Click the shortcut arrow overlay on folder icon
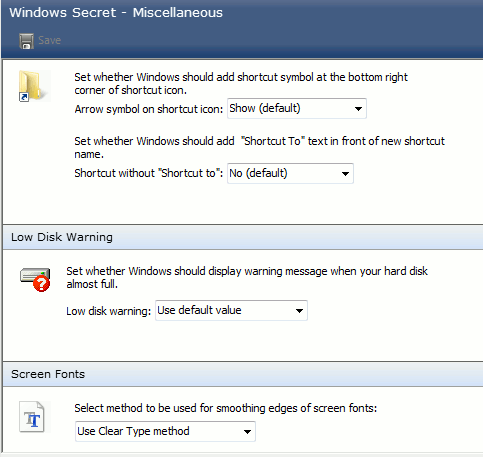This screenshot has height=457, width=483. [x=24, y=97]
